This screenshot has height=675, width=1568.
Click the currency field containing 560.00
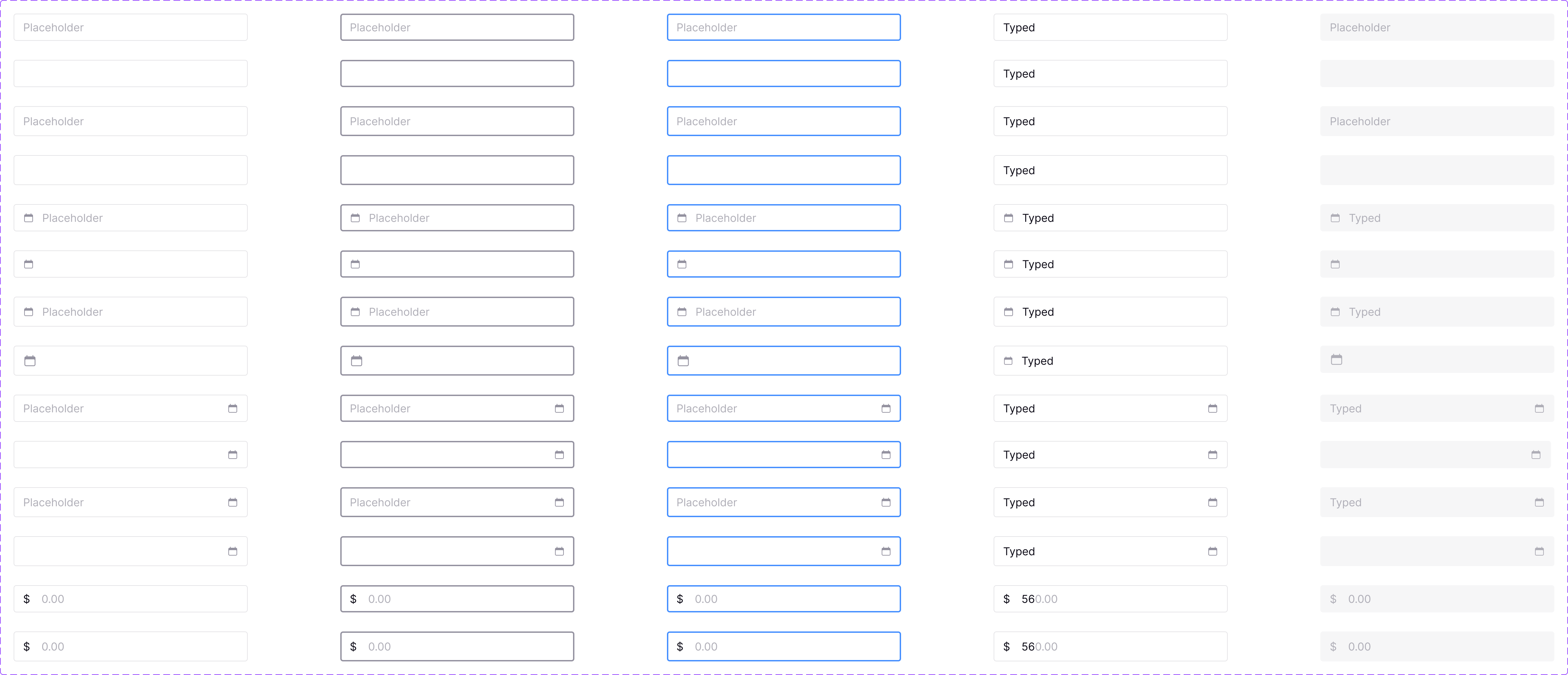tap(1110, 598)
